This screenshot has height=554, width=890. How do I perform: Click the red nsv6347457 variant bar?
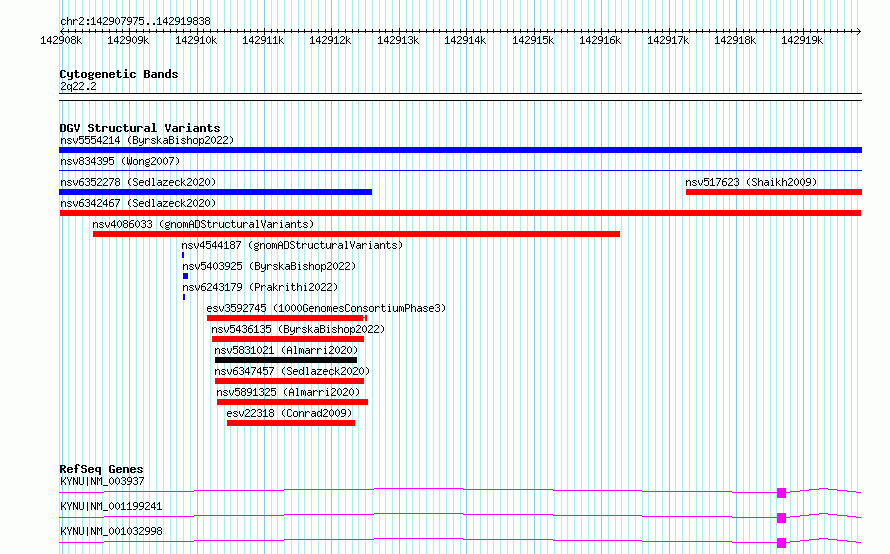[x=289, y=381]
